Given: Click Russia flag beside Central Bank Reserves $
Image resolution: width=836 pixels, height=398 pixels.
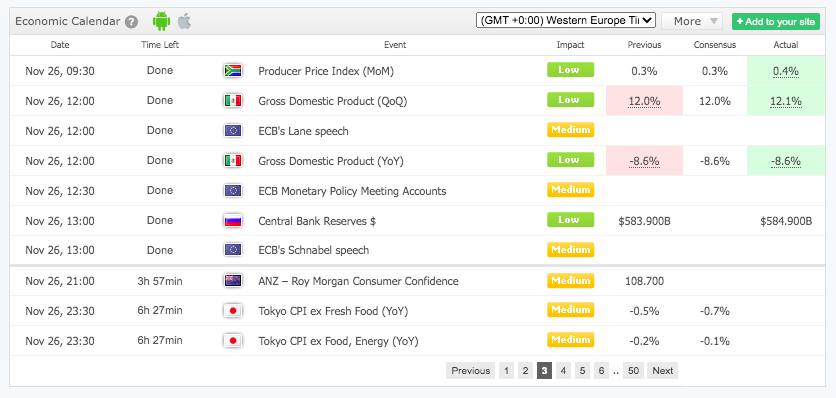Looking at the screenshot, I should point(233,220).
